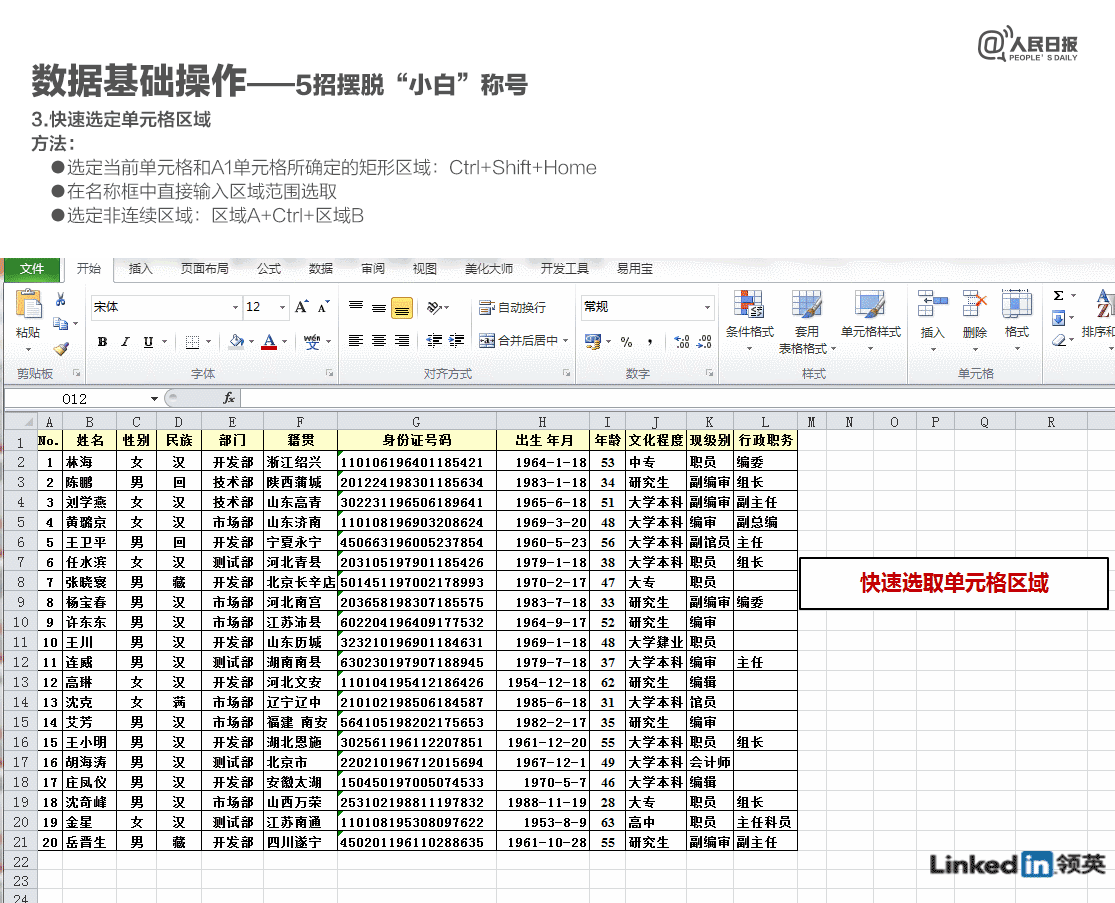The width and height of the screenshot is (1115, 903).
Task: Open 单元格样式 cell styles
Action: (870, 320)
